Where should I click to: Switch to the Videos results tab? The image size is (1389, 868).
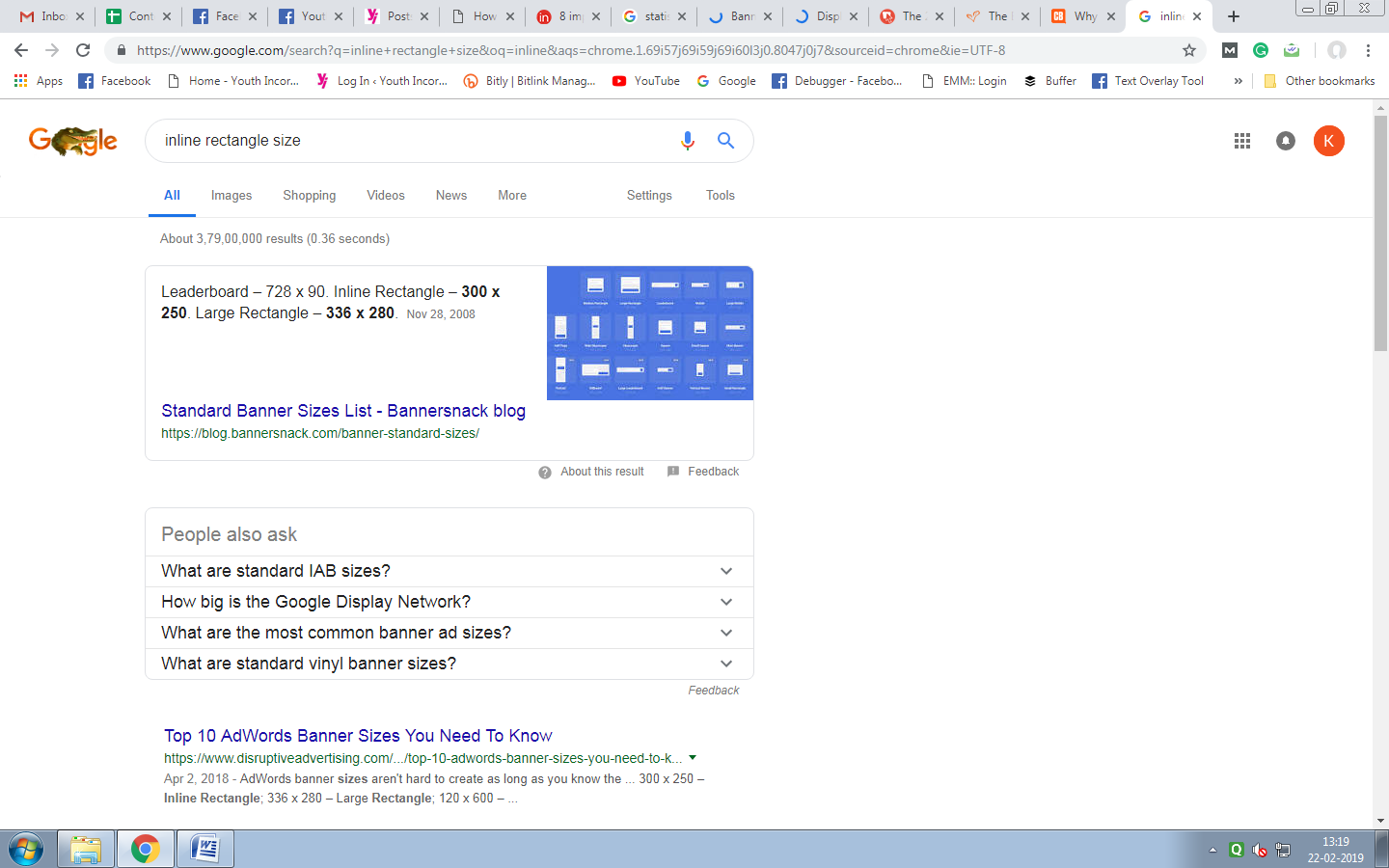pos(385,196)
